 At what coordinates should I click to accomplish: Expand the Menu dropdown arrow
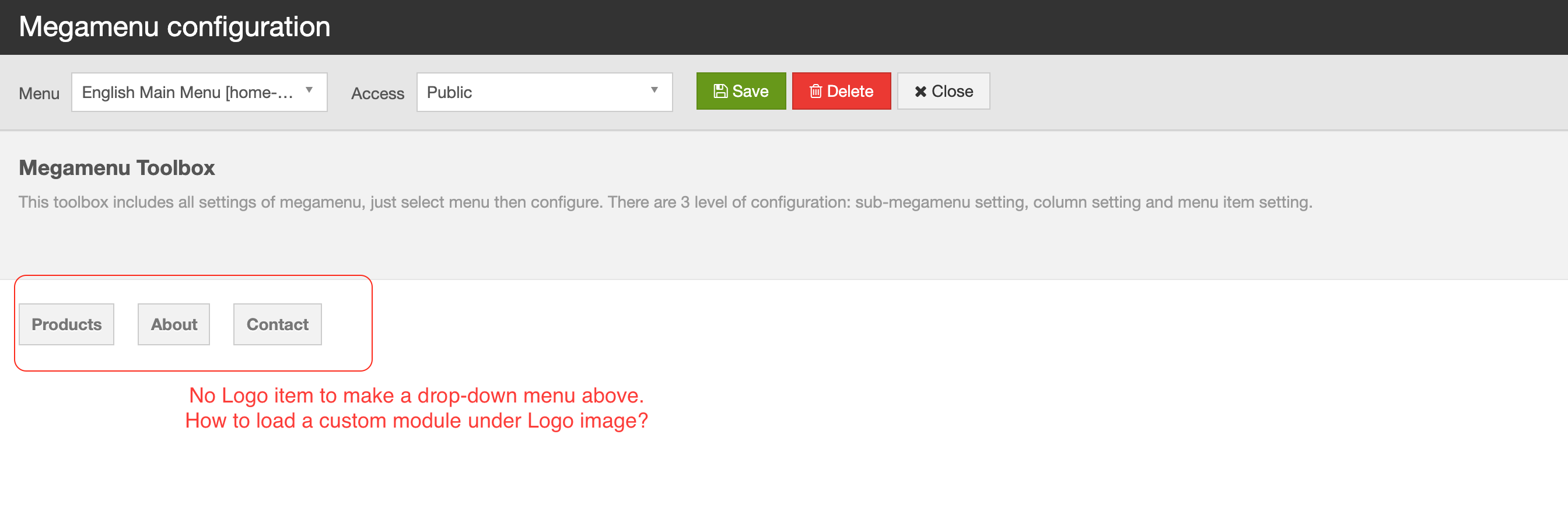point(309,90)
